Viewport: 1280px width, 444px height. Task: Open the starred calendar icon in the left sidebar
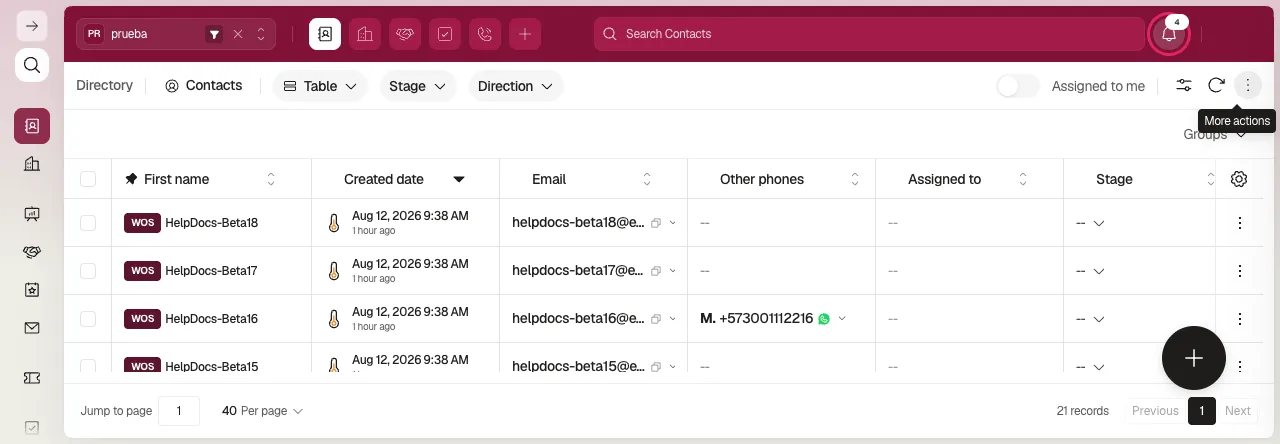pyautogui.click(x=32, y=289)
